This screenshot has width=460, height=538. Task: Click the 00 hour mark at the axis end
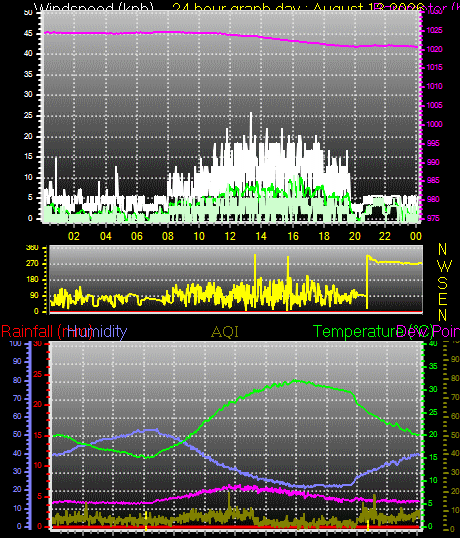(415, 236)
